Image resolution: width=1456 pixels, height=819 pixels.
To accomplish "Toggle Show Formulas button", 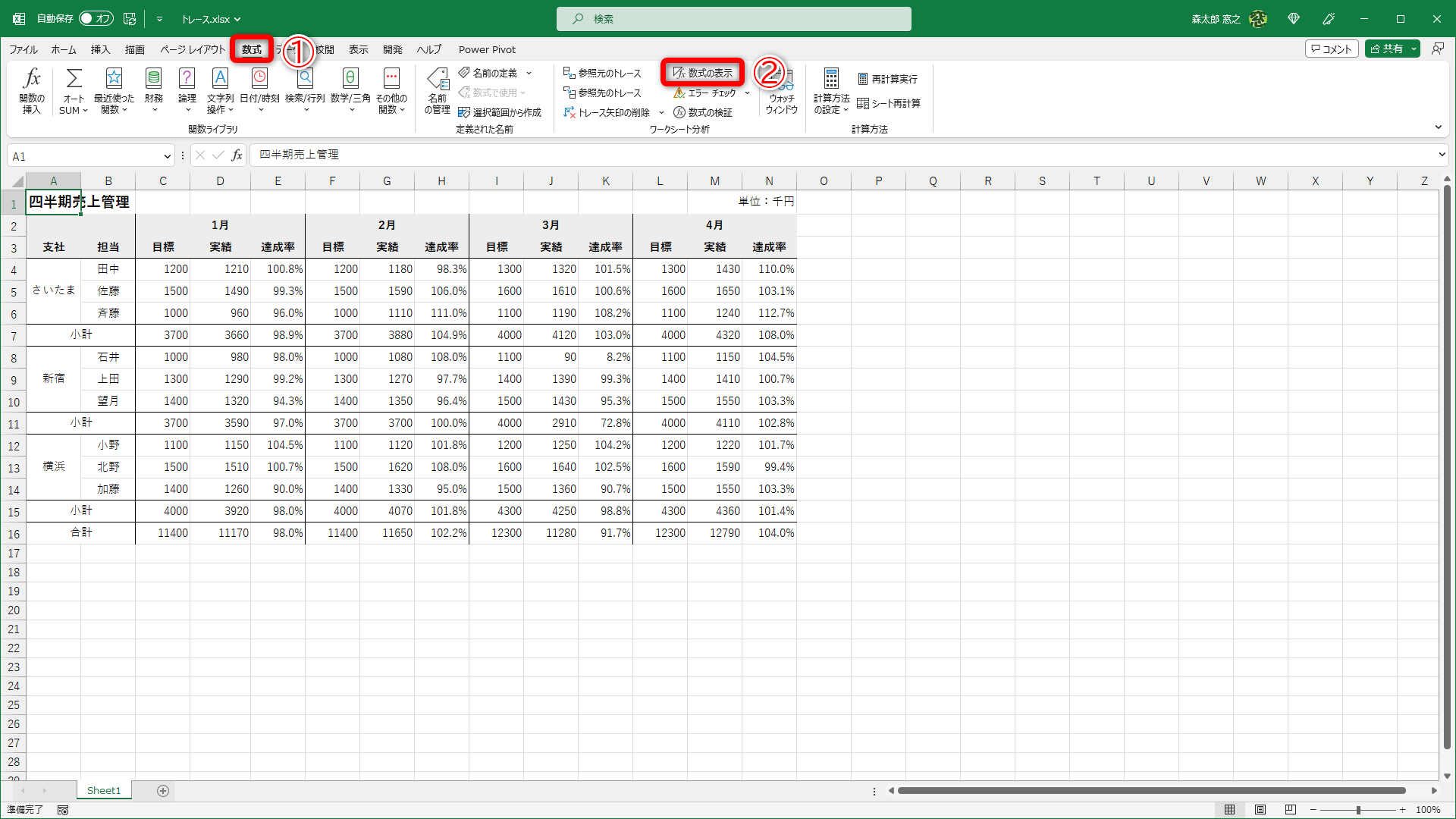I will tap(703, 73).
